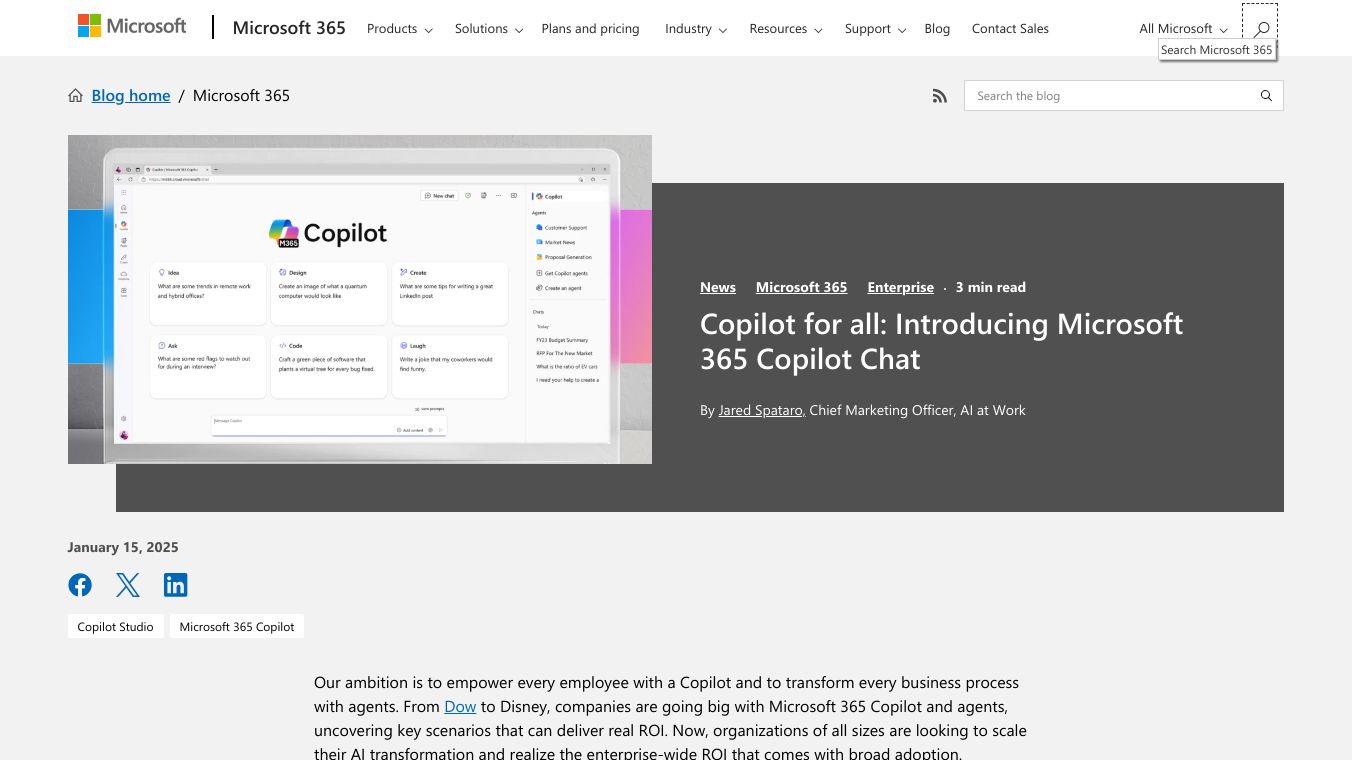The image size is (1352, 760).
Task: Expand the Resources menu
Action: (786, 28)
